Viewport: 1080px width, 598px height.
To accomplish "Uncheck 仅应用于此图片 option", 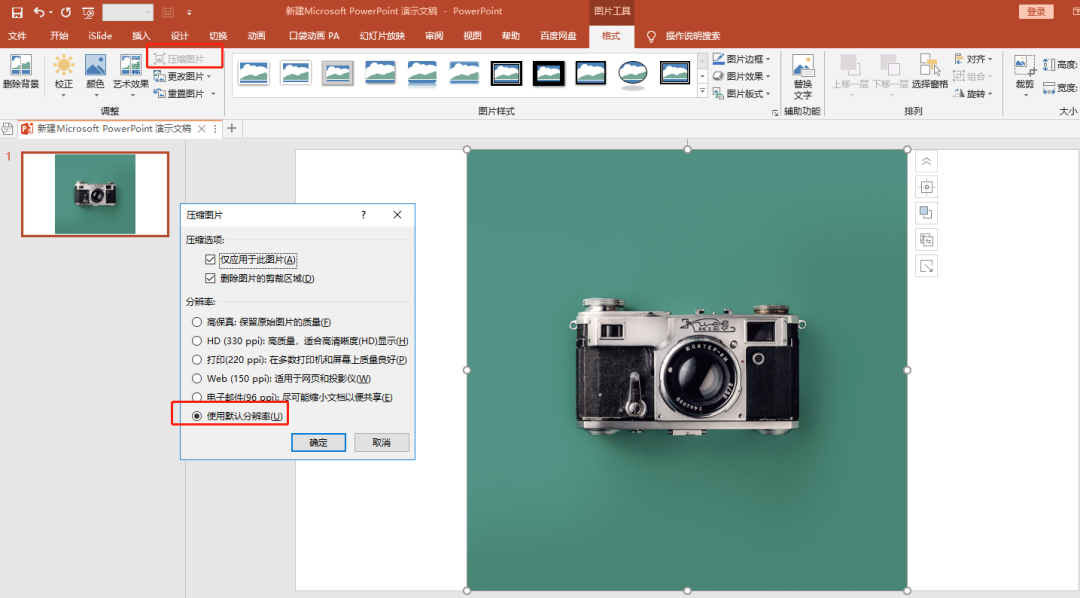I will coord(209,259).
